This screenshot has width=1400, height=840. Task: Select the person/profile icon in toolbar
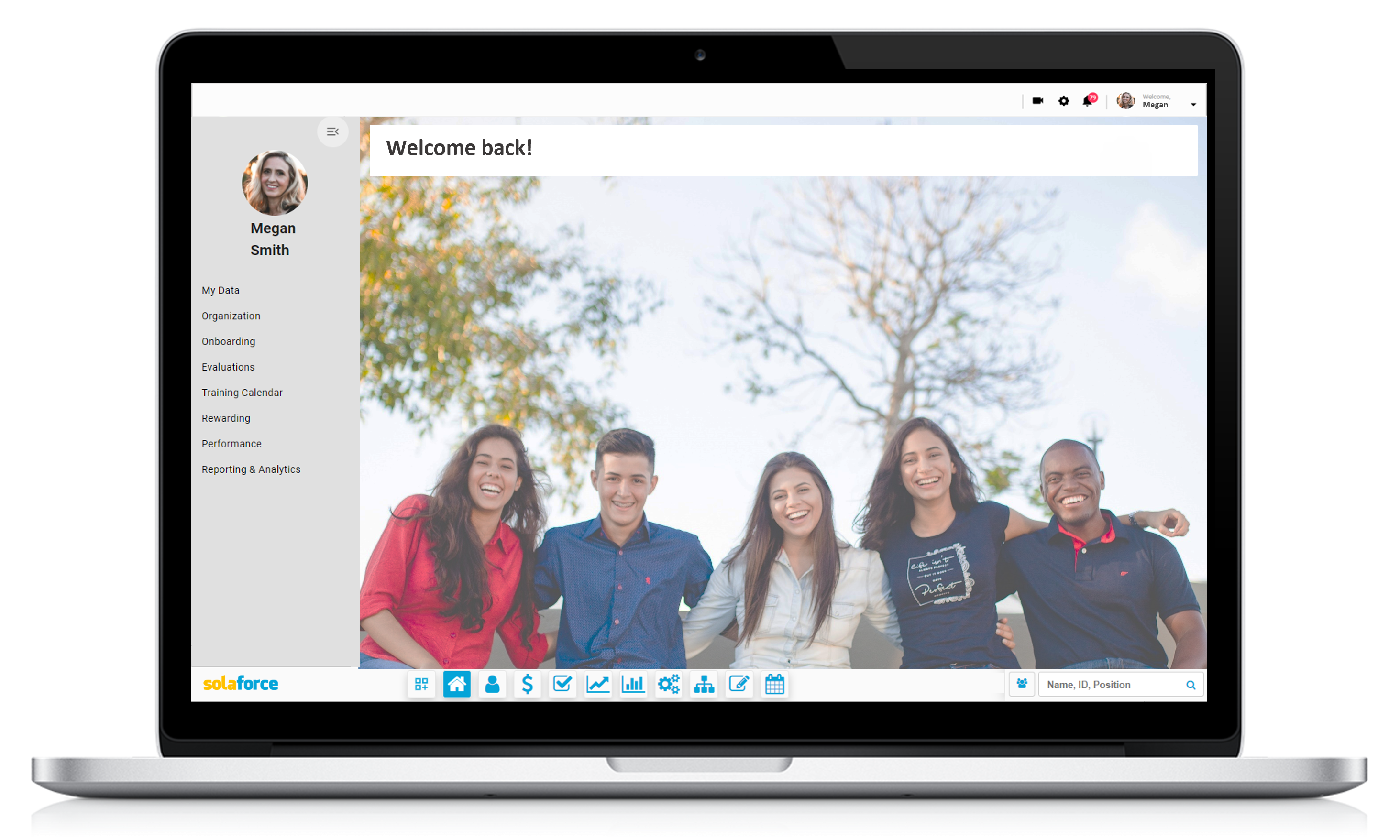492,684
